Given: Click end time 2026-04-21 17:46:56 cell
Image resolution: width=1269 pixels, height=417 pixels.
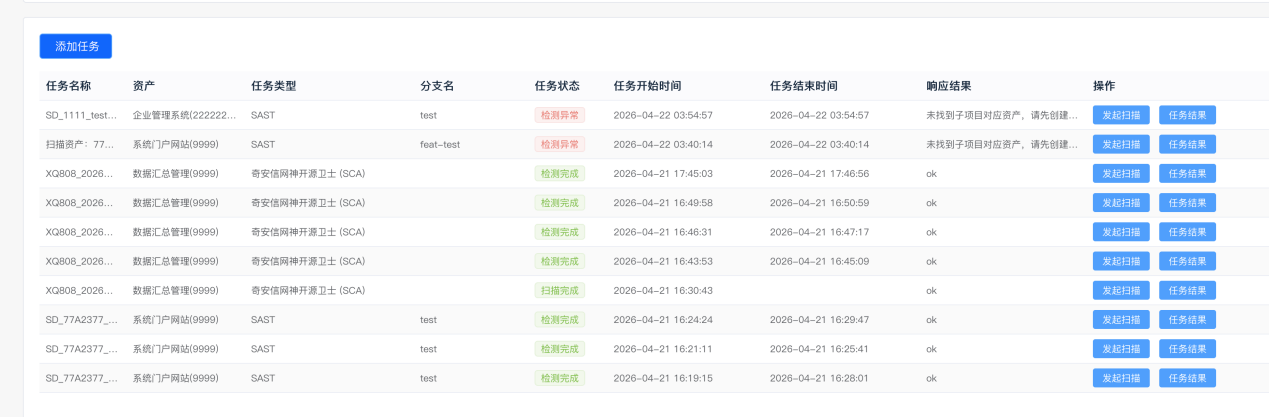Looking at the screenshot, I should click(820, 173).
